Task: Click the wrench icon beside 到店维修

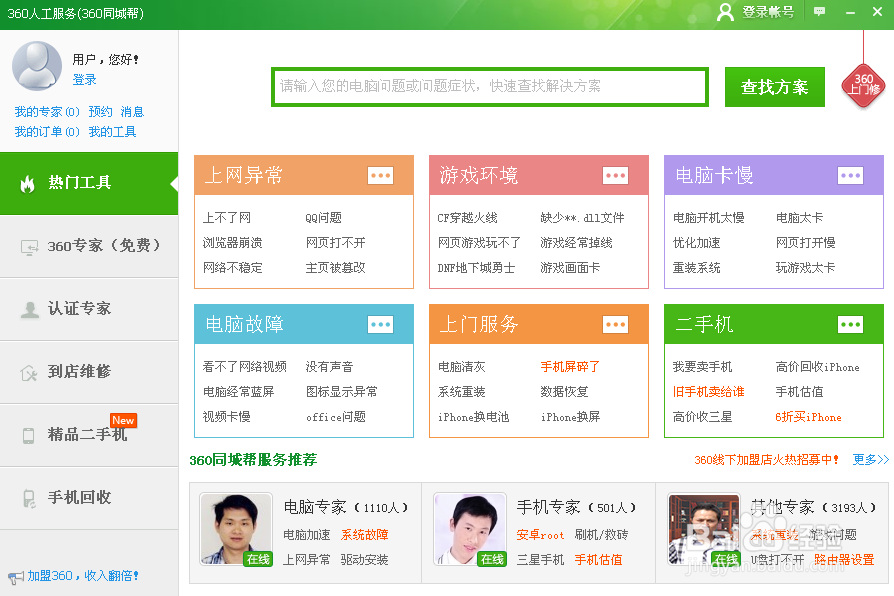Action: [29, 373]
